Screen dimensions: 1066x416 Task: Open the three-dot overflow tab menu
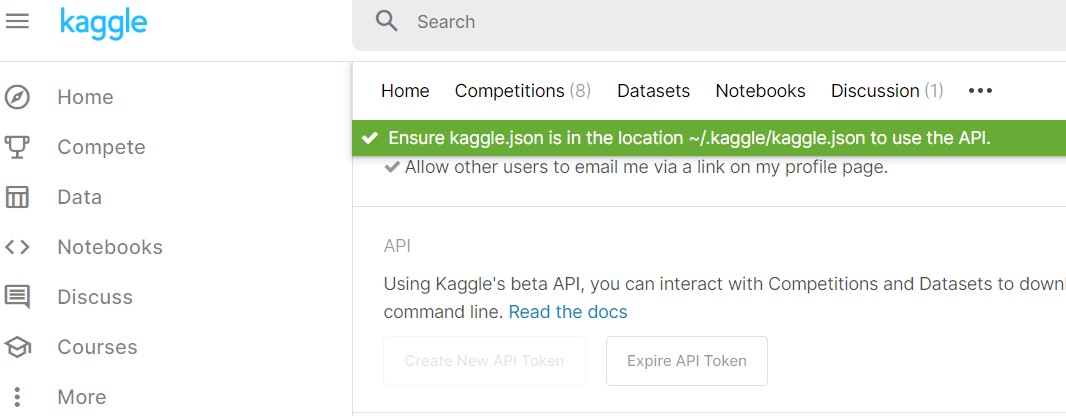tap(980, 91)
